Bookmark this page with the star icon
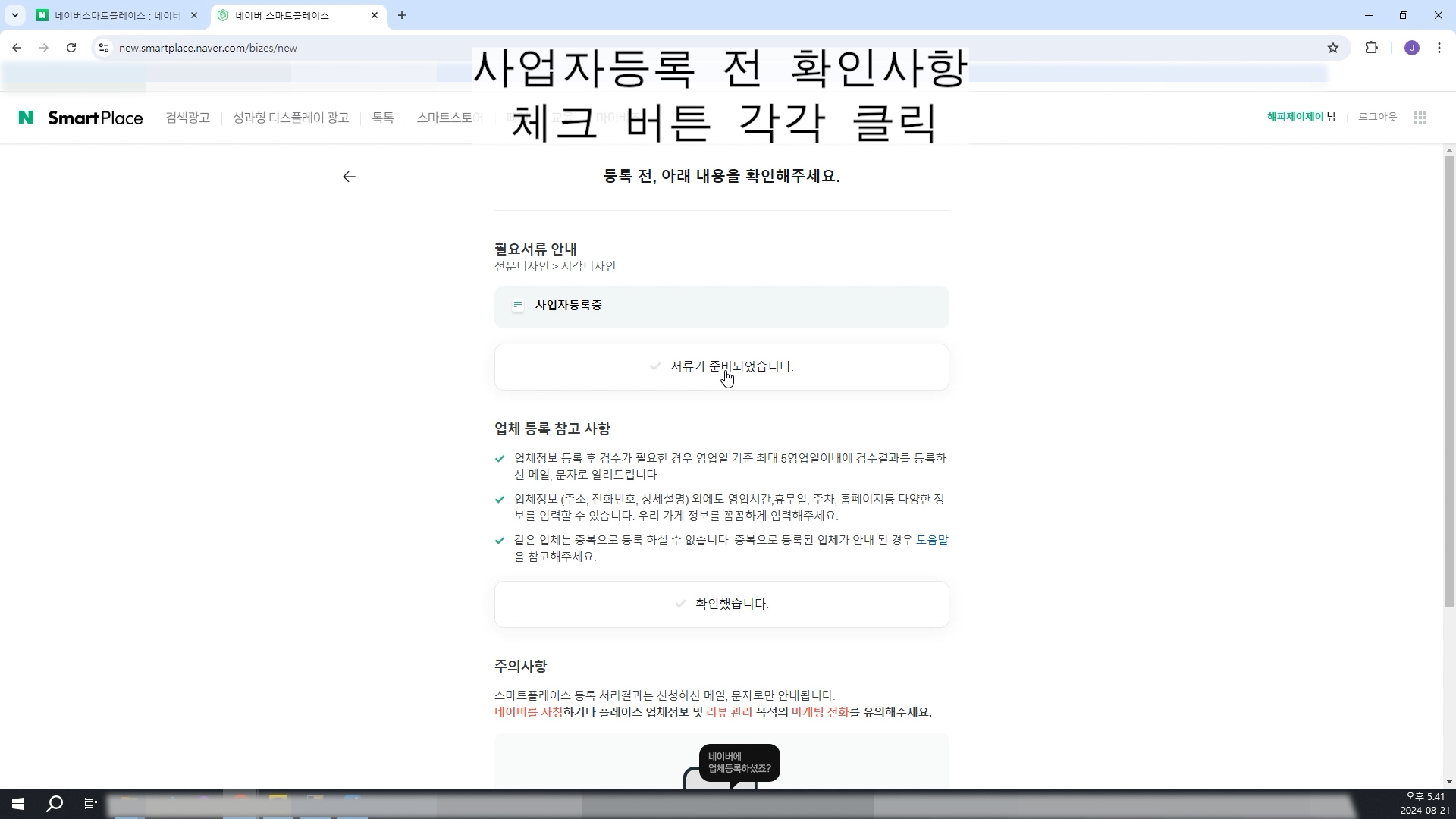 (x=1333, y=48)
